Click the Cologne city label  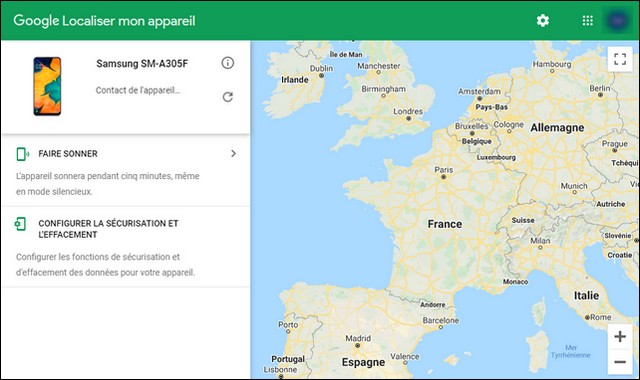point(509,124)
